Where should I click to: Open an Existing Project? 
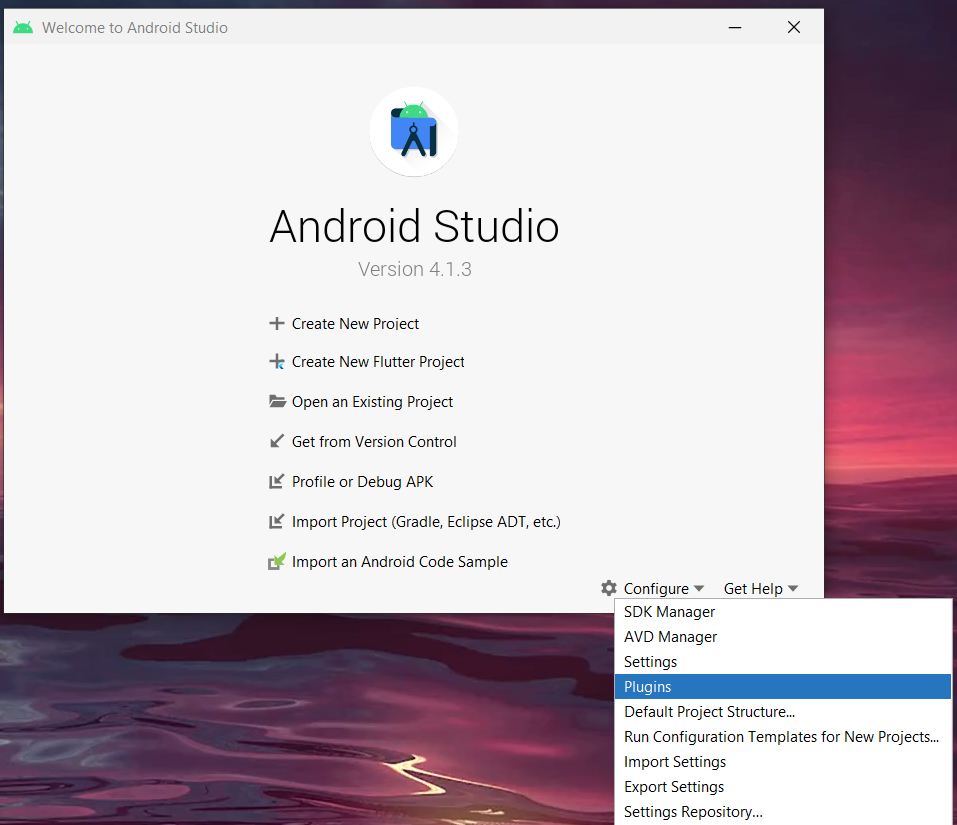tap(372, 402)
